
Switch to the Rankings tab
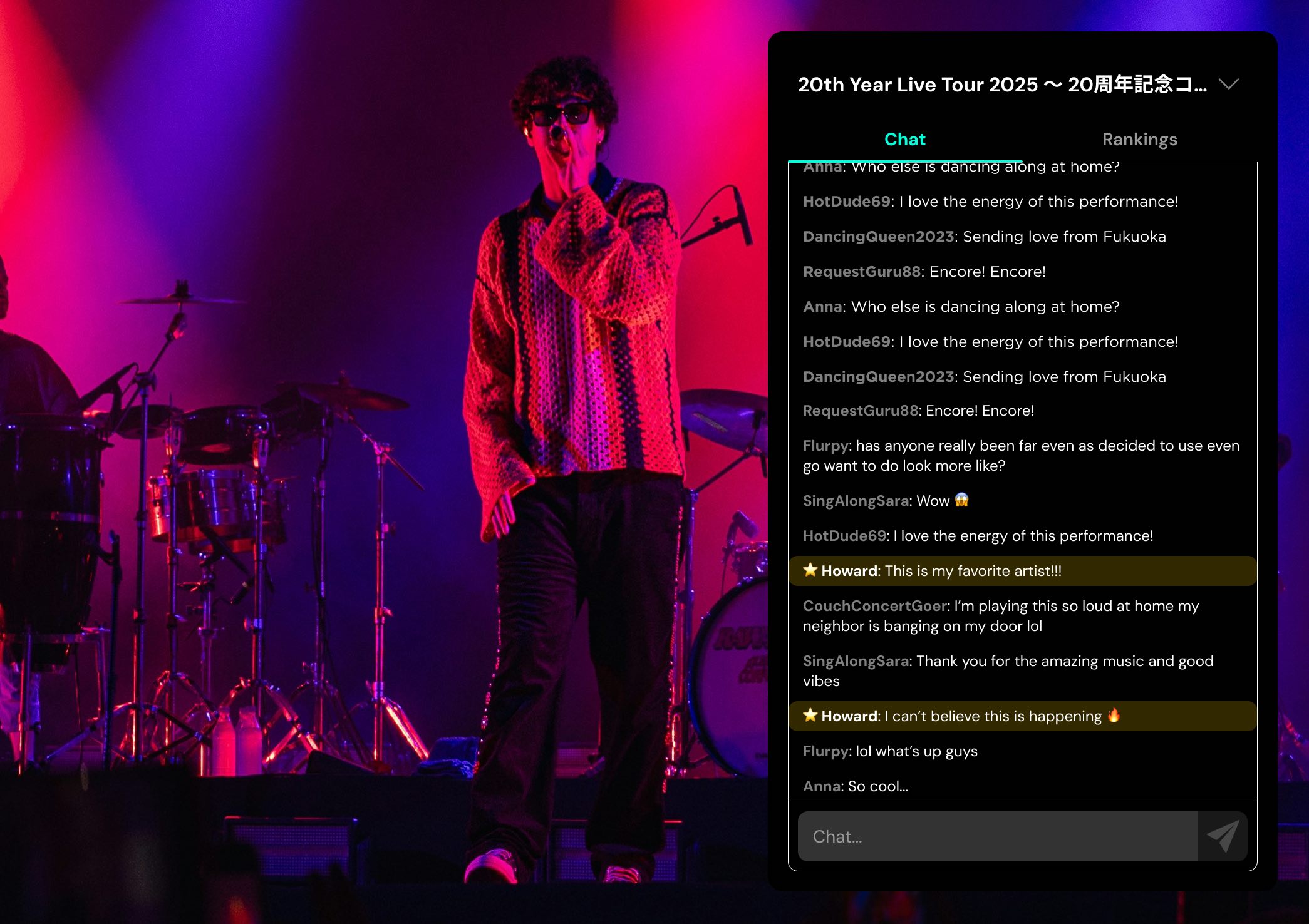pos(1139,139)
